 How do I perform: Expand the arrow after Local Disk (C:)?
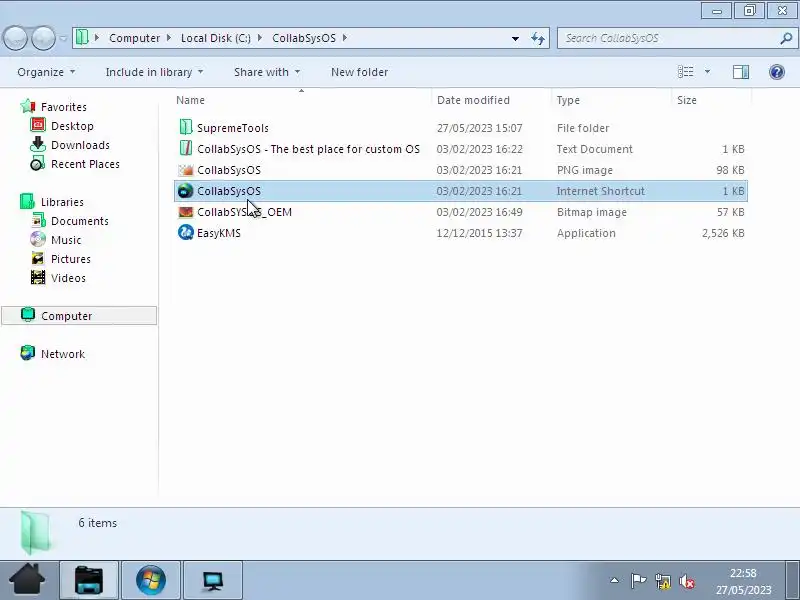pyautogui.click(x=260, y=38)
